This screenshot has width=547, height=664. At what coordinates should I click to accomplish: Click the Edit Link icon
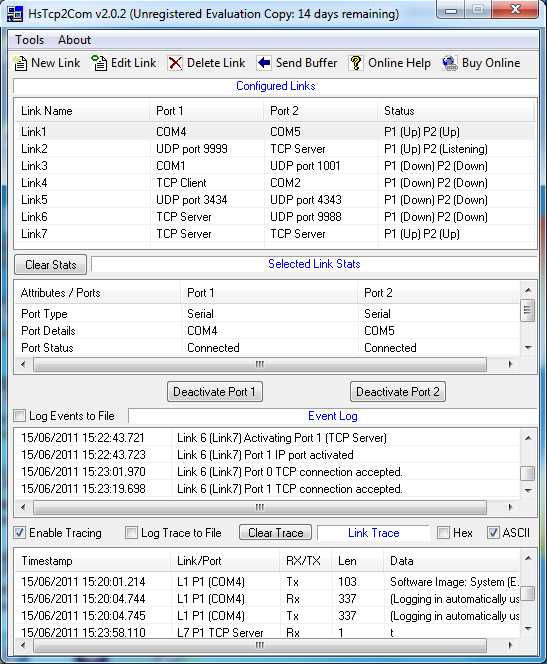click(99, 63)
